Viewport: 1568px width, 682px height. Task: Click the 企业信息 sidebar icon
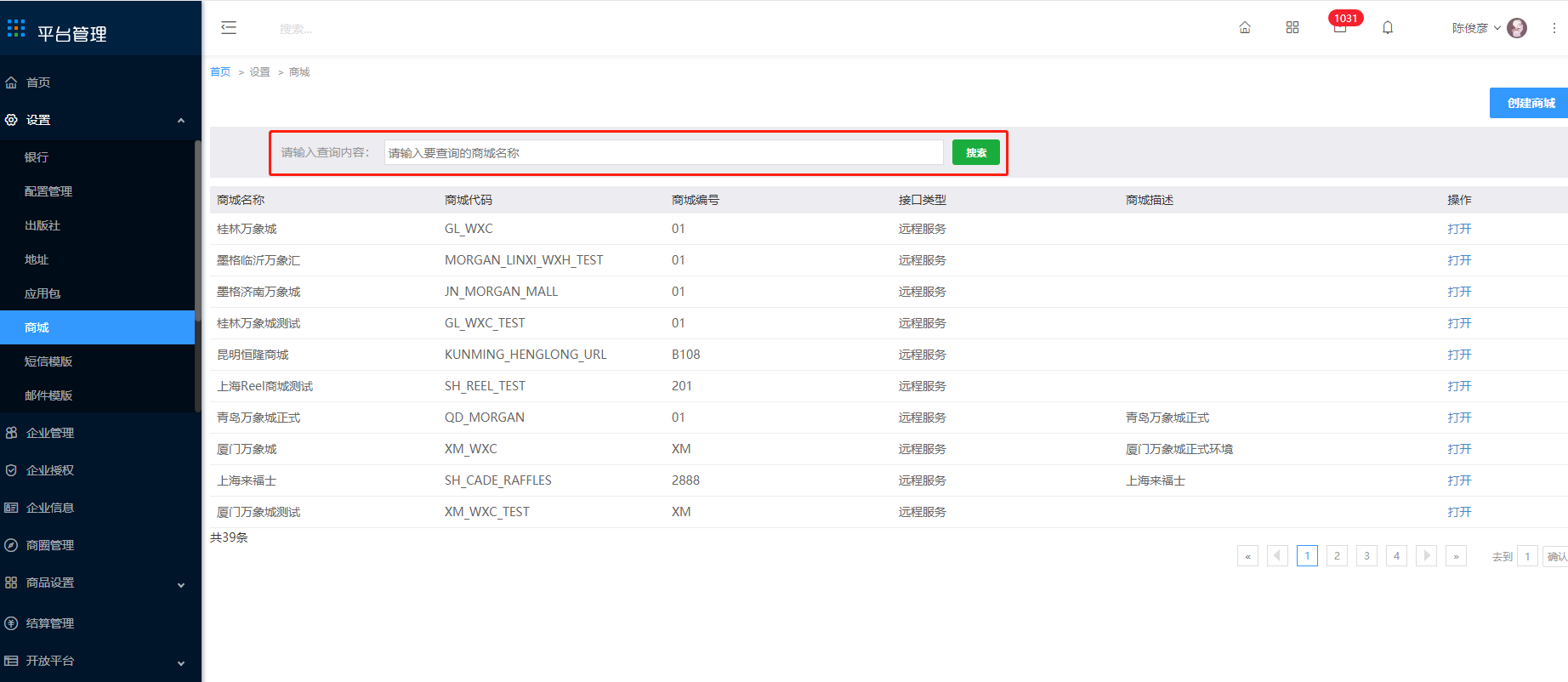point(11,508)
